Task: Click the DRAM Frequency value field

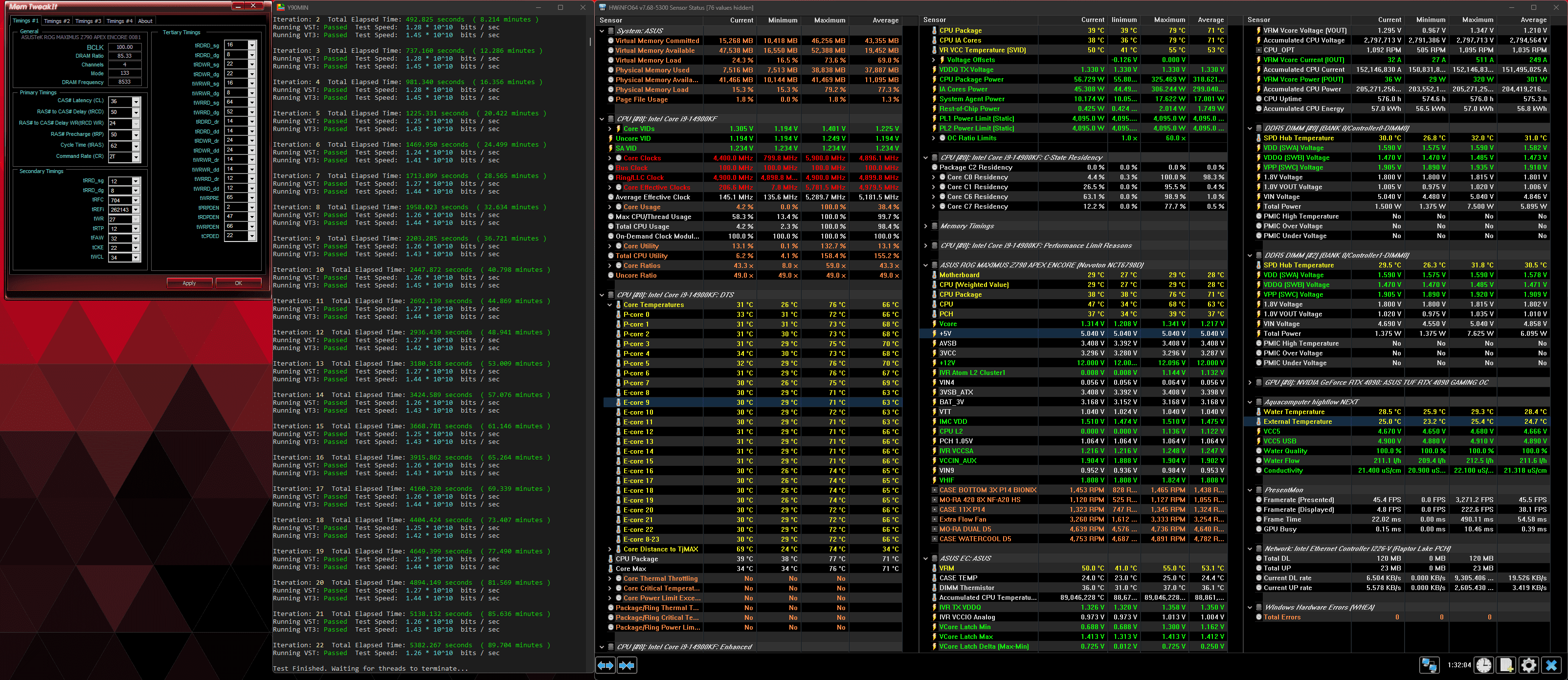Action: (125, 82)
